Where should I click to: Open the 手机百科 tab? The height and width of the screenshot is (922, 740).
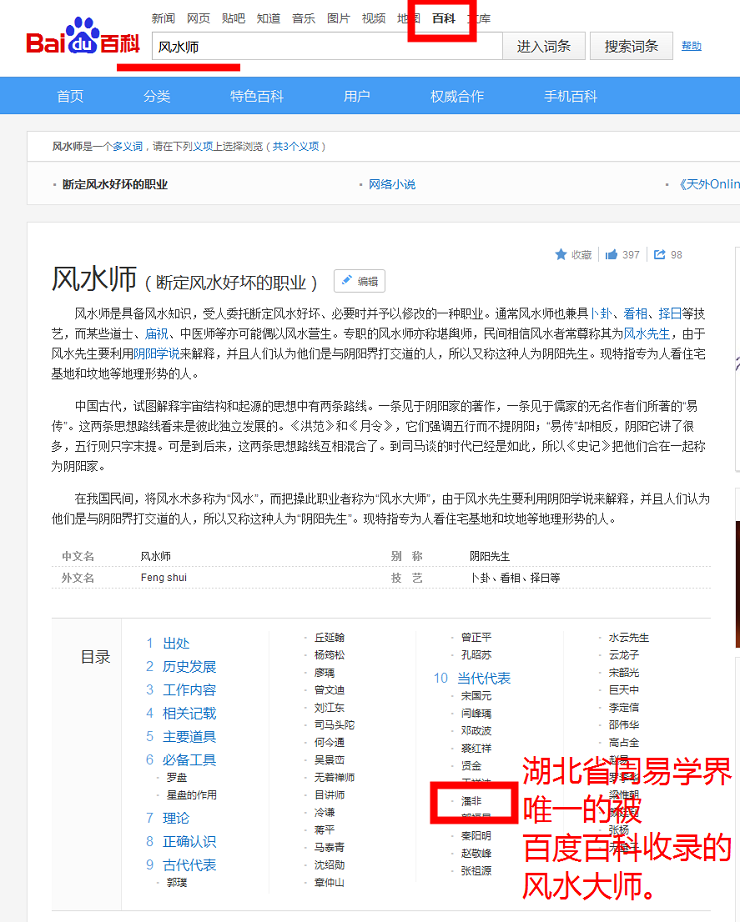click(571, 96)
